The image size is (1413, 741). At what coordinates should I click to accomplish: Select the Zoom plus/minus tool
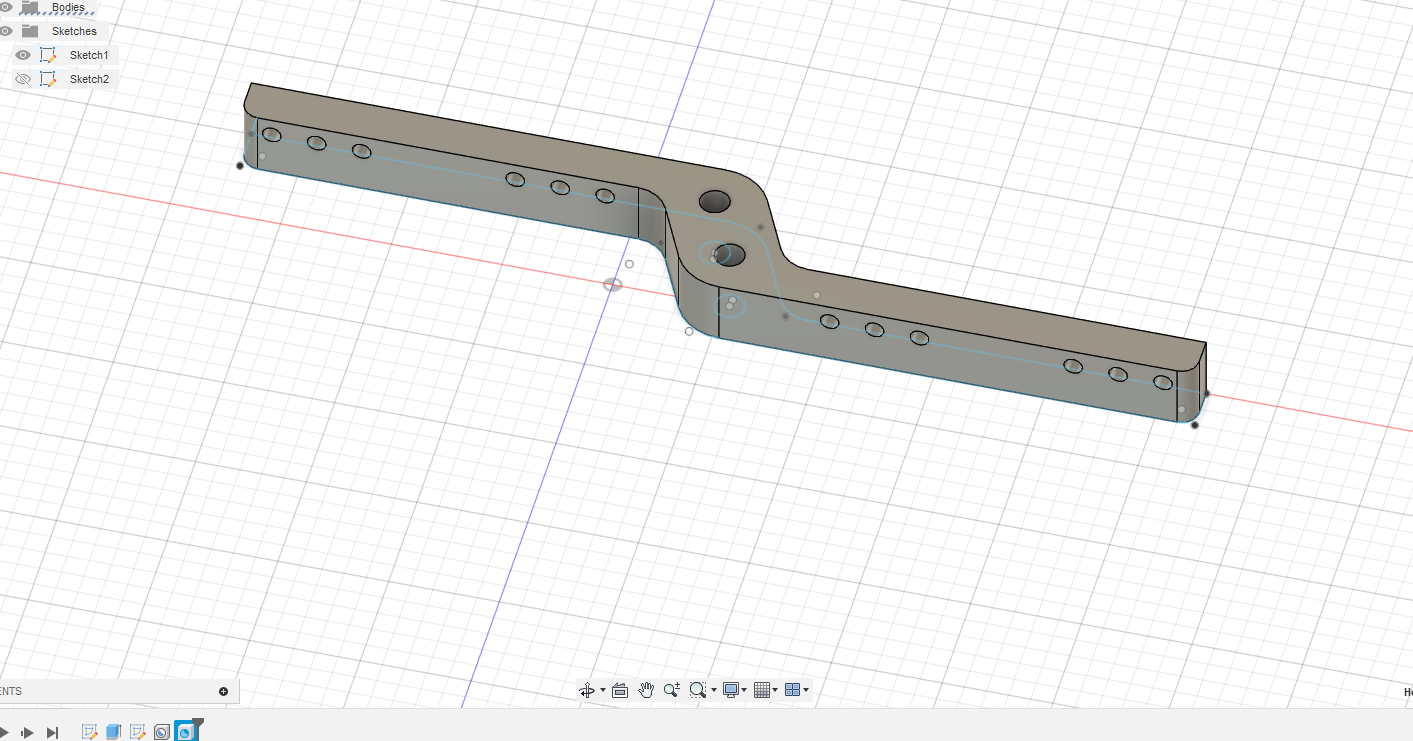pyautogui.click(x=671, y=690)
